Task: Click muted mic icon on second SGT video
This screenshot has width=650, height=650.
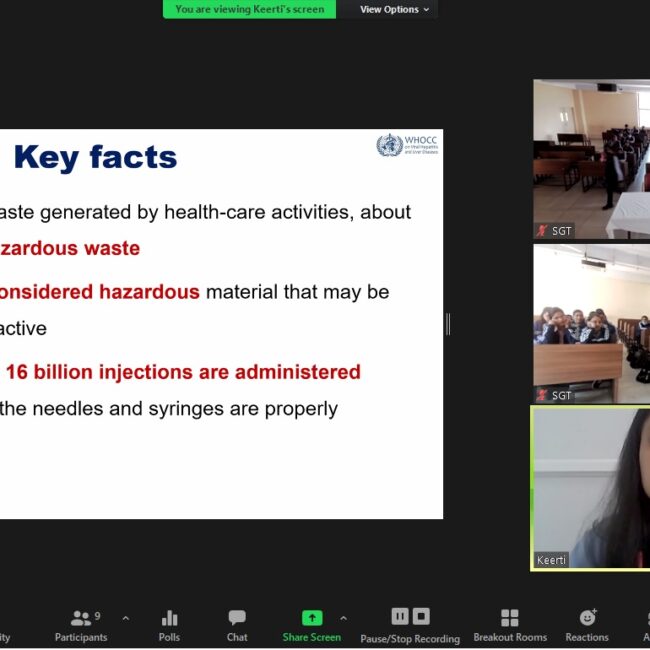Action: pos(542,395)
